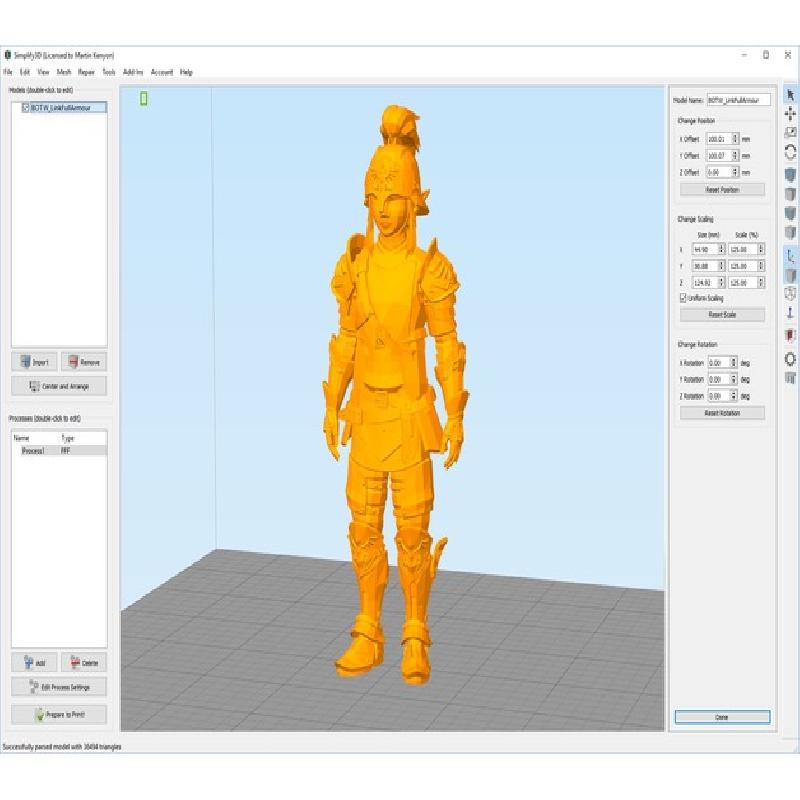
Task: Click the X Offset value field
Action: click(719, 139)
